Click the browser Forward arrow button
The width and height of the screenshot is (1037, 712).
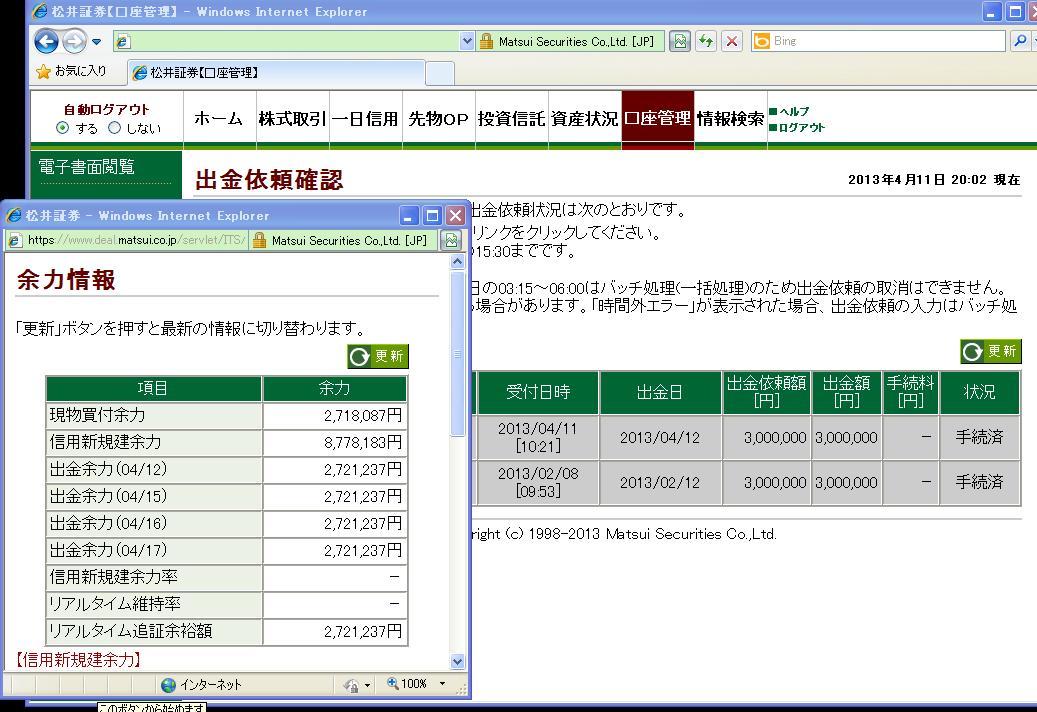(x=74, y=41)
